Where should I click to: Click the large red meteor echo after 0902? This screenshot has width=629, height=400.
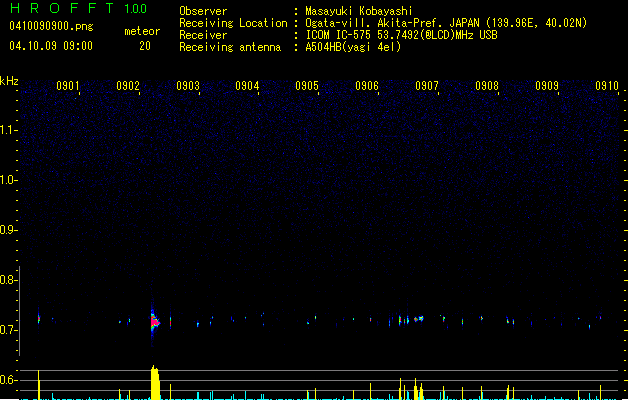[x=155, y=322]
